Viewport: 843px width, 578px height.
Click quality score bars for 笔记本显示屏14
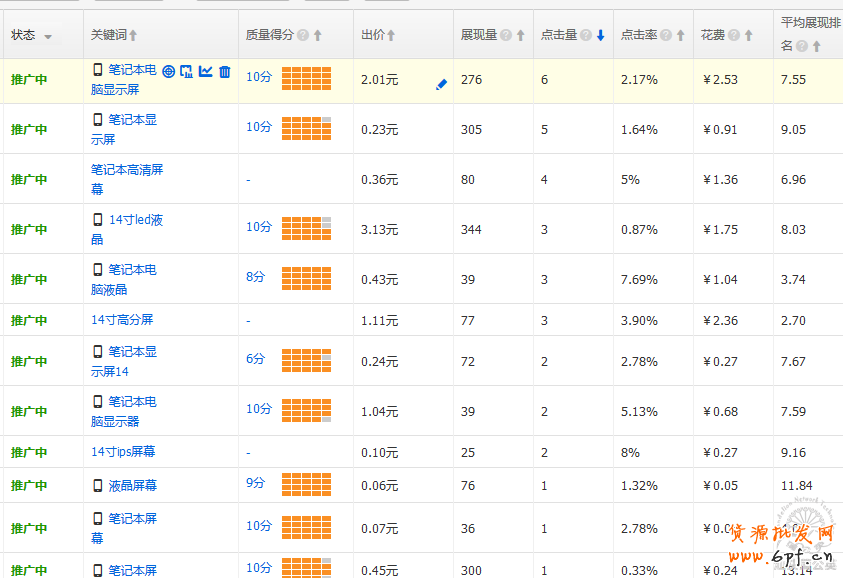pos(306,360)
